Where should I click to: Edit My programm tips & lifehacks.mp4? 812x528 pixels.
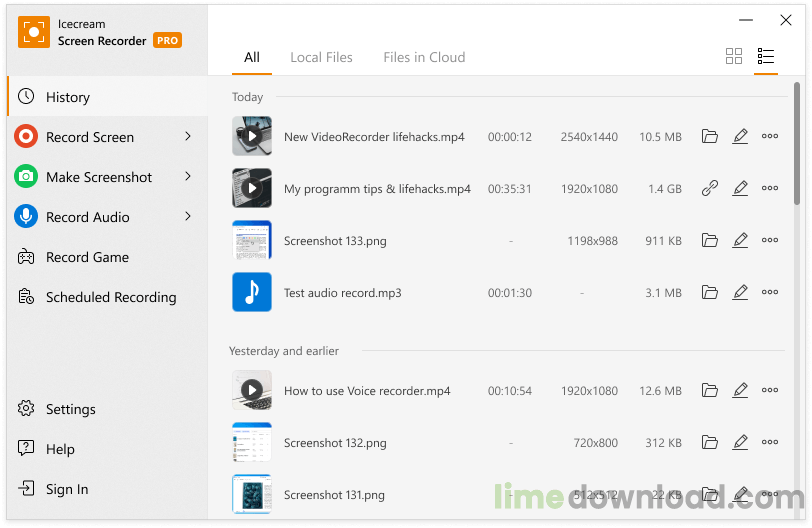coord(740,188)
